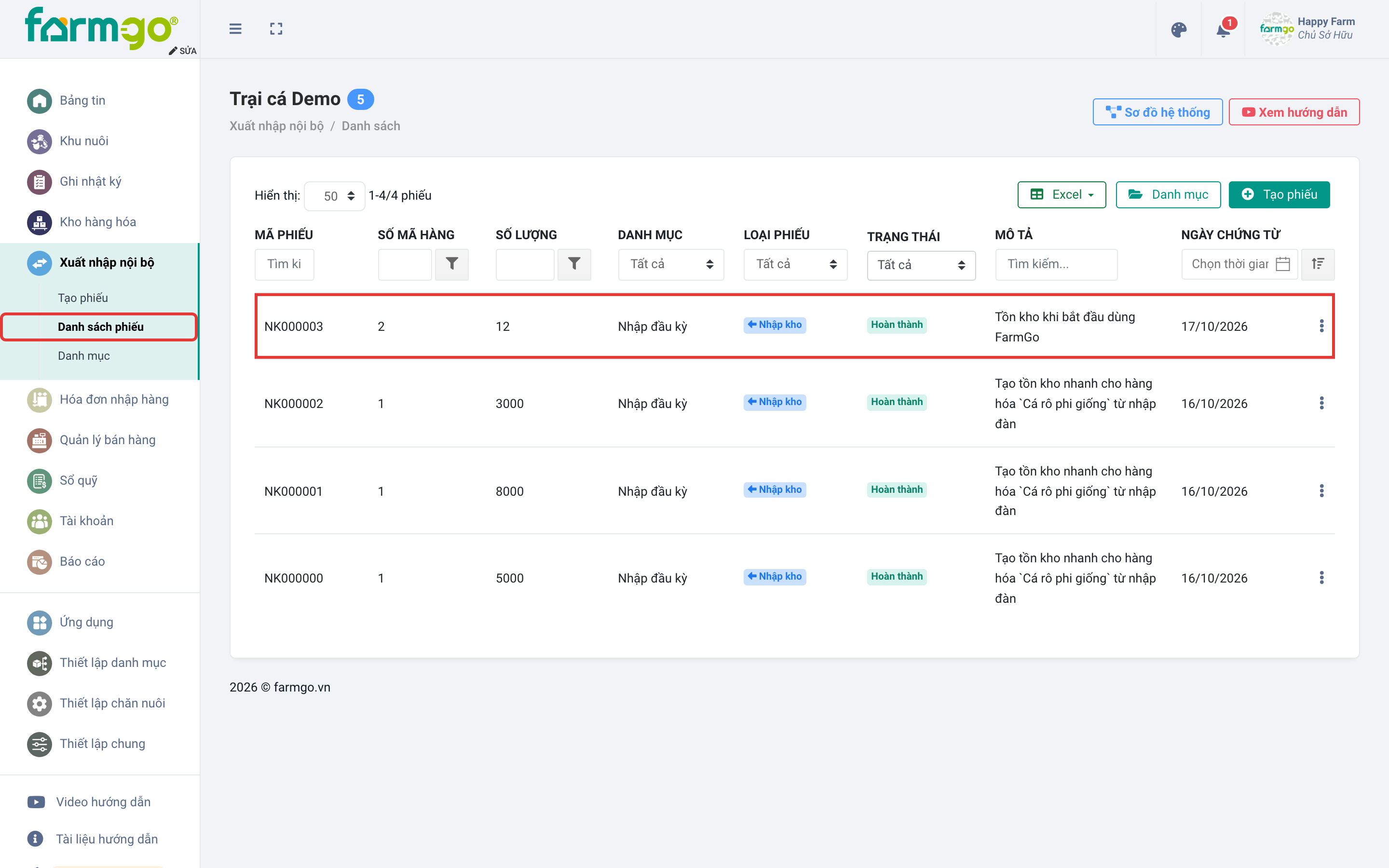Click the fullscreen expand icon

tap(276, 29)
